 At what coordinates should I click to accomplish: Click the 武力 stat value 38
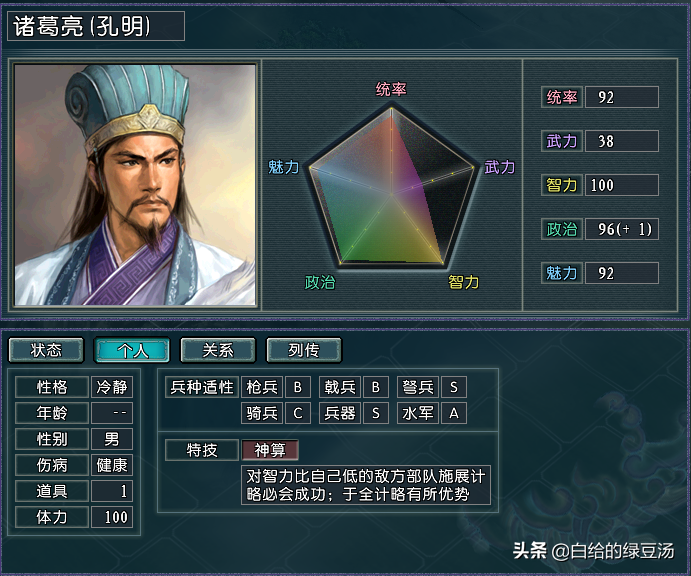click(621, 141)
